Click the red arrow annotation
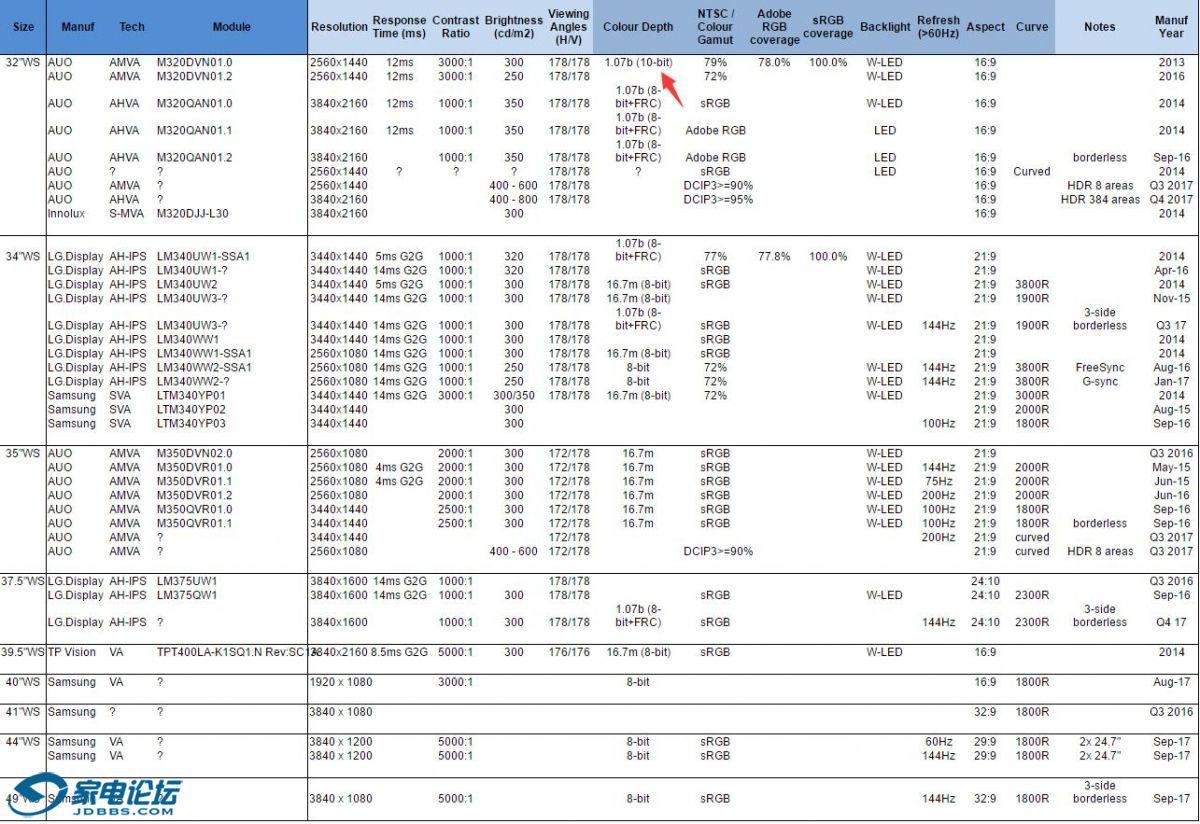The height and width of the screenshot is (824, 1200). pos(672,87)
